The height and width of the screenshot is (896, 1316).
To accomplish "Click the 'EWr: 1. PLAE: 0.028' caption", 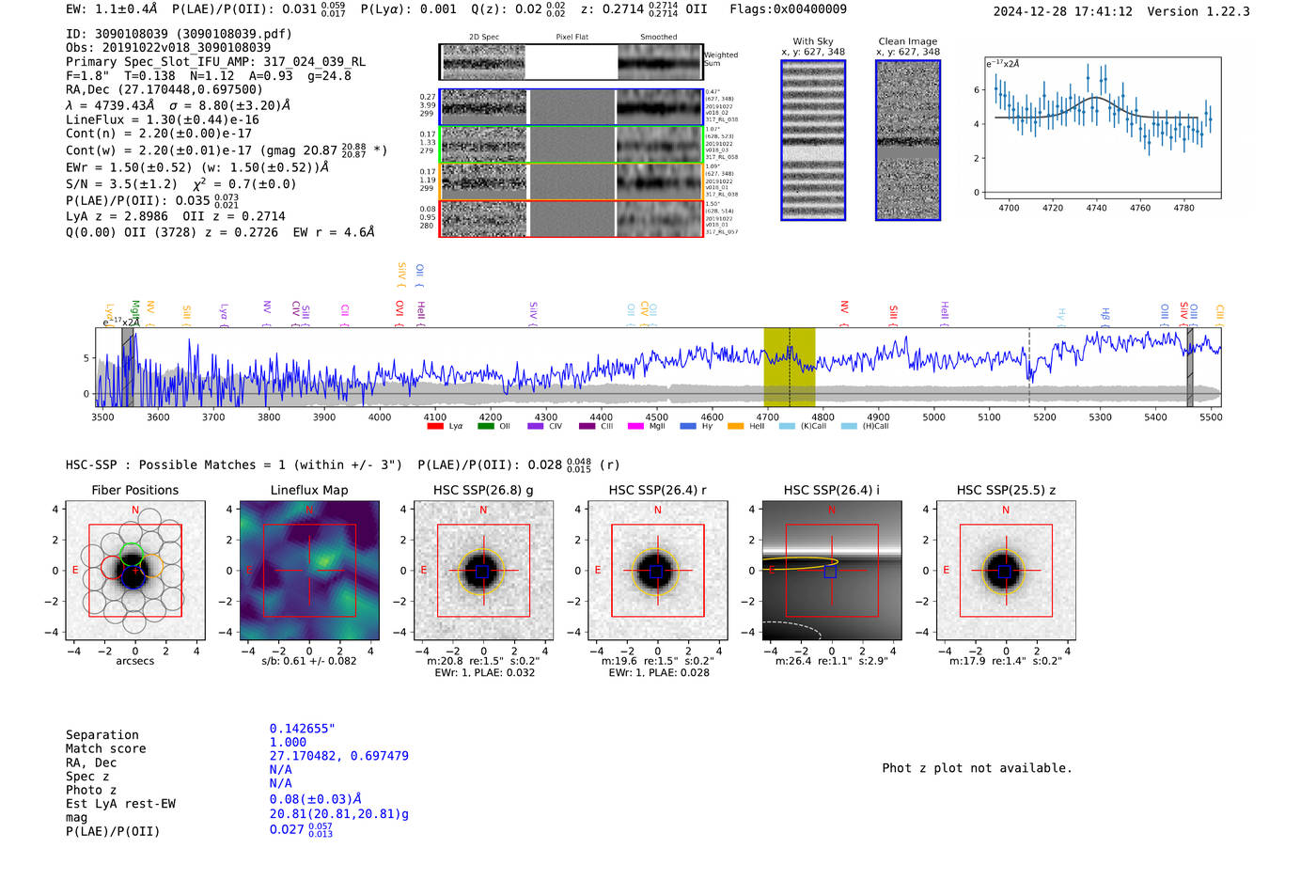I will click(659, 672).
